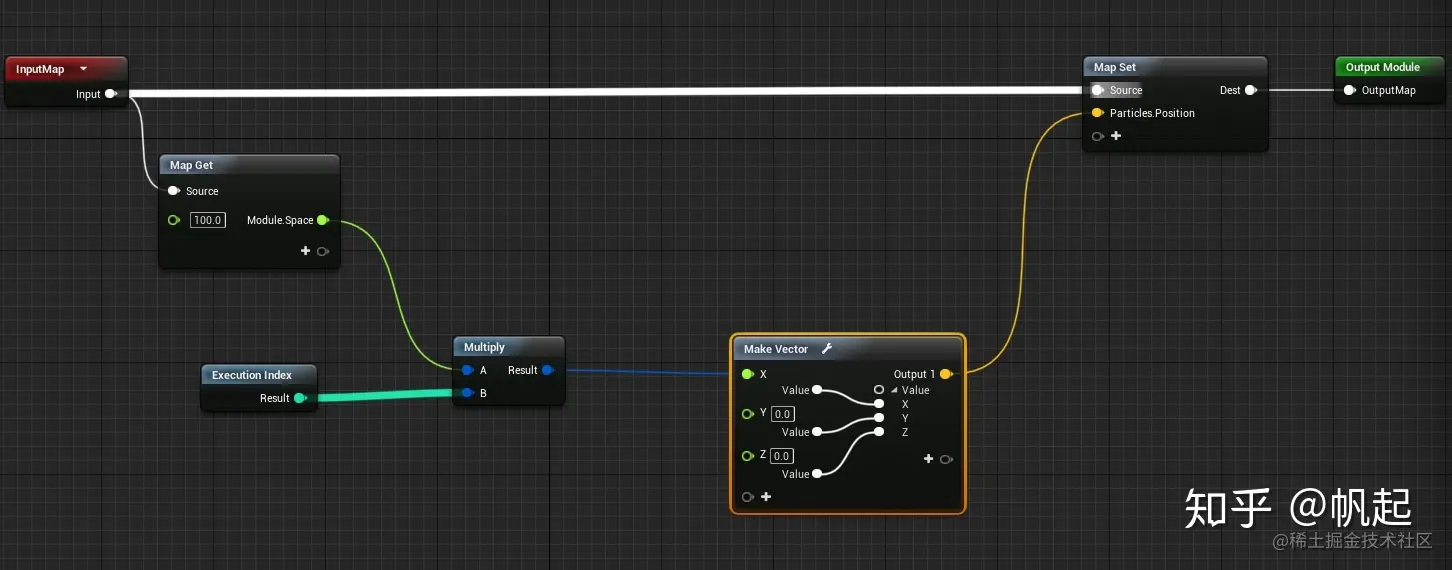Click the Particles.Position pin on Map Set
Viewport: 1452px width, 570px height.
point(1098,113)
